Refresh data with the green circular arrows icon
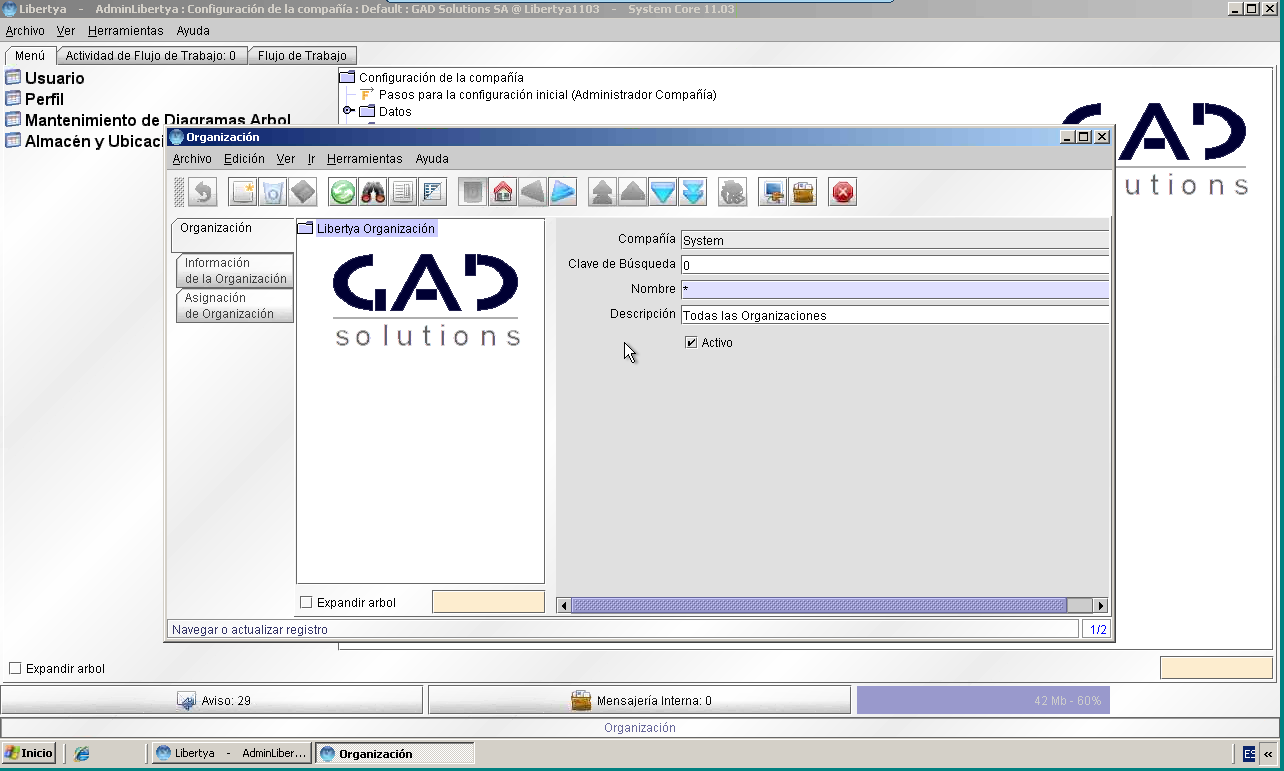 click(x=343, y=191)
